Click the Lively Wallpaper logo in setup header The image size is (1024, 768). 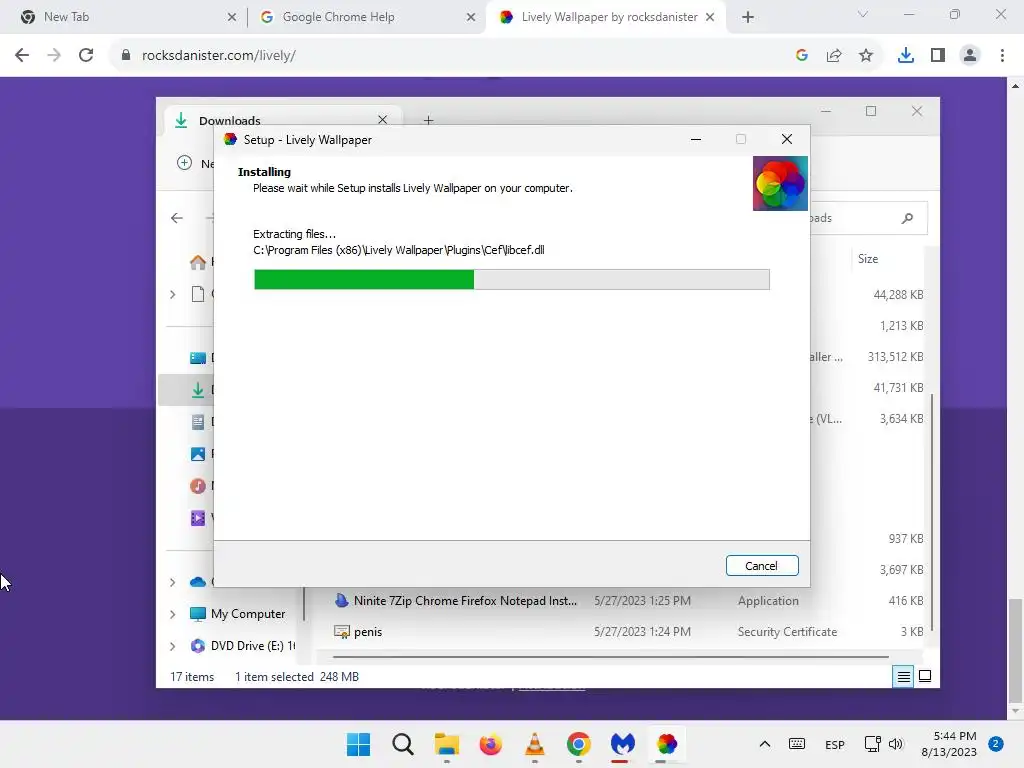point(780,184)
